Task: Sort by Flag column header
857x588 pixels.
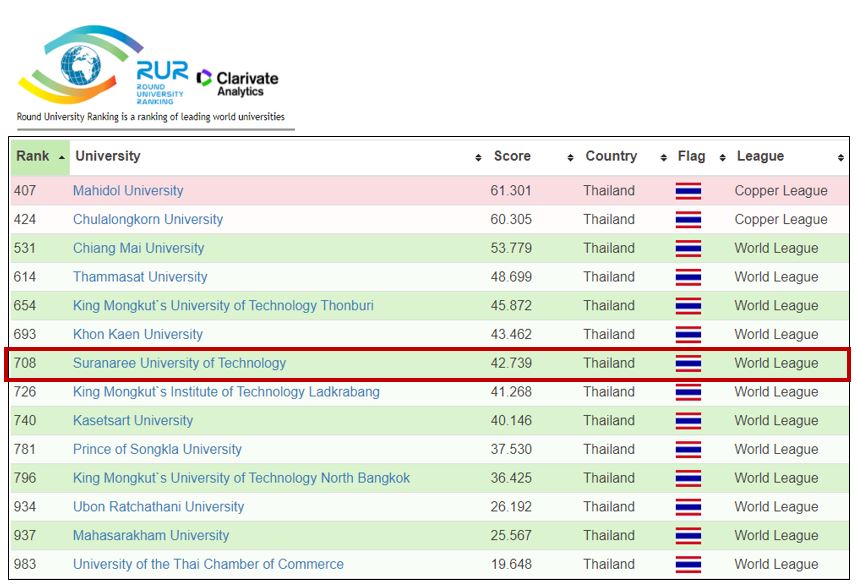Action: tap(701, 156)
